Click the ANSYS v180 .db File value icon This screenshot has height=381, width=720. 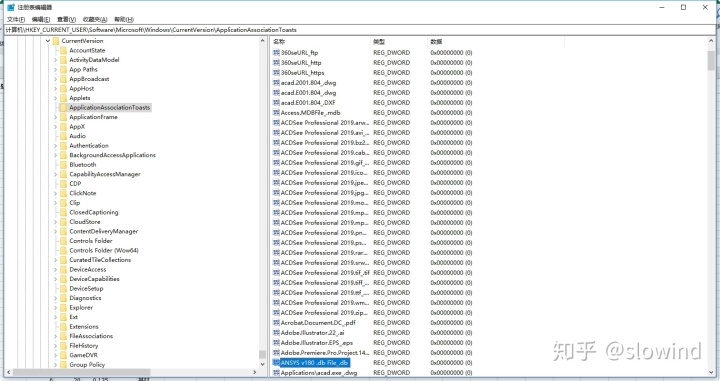pos(276,363)
